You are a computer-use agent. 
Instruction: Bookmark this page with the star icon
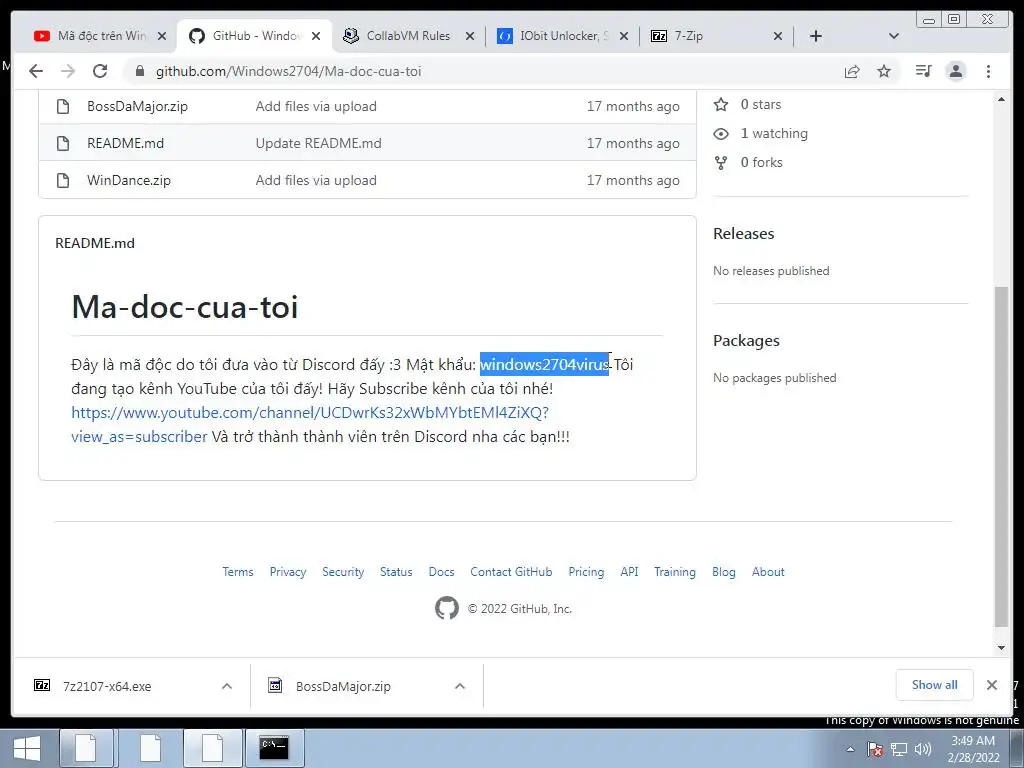(x=884, y=71)
